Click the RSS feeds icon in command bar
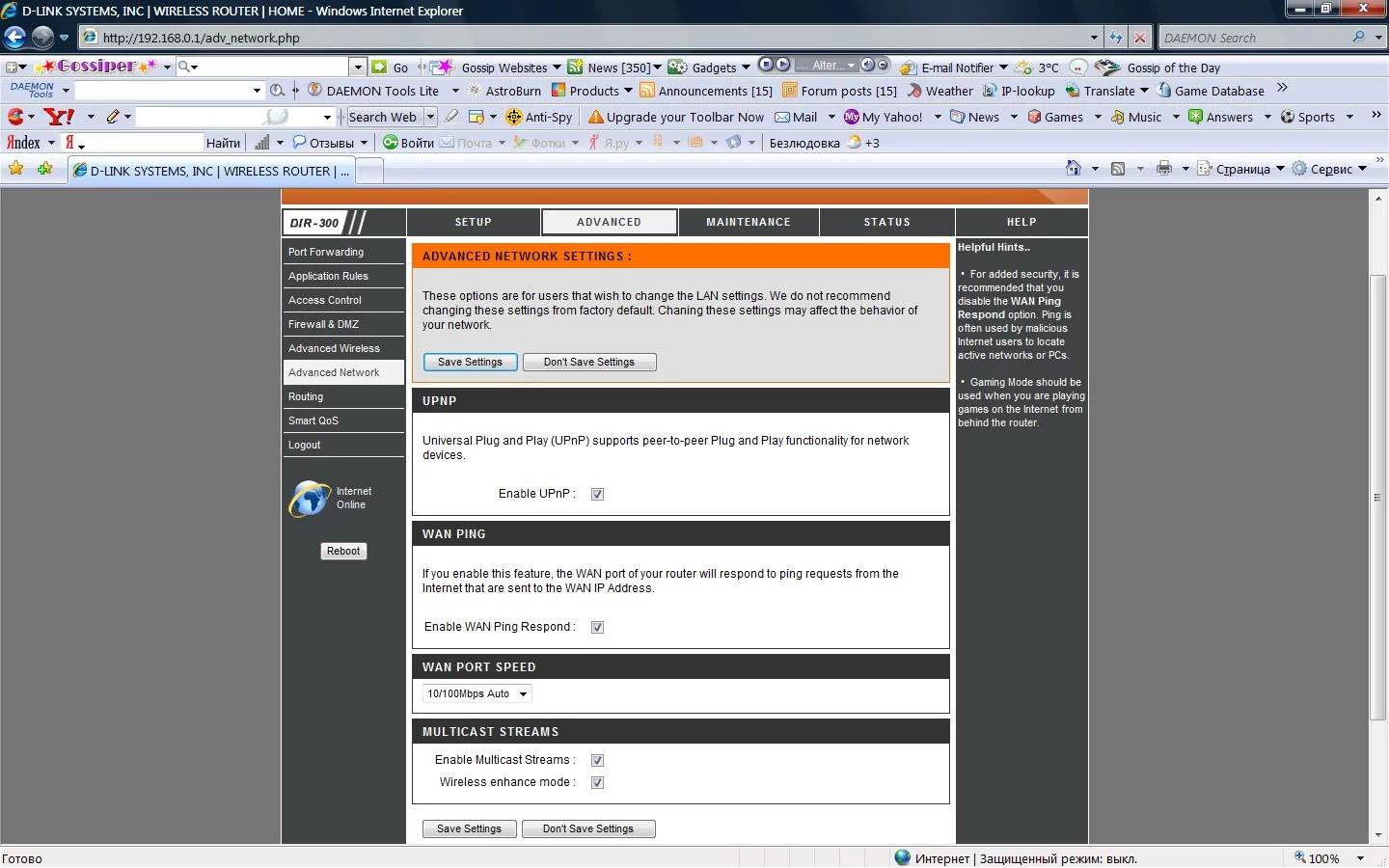Viewport: 1389px width, 868px height. tap(1118, 169)
